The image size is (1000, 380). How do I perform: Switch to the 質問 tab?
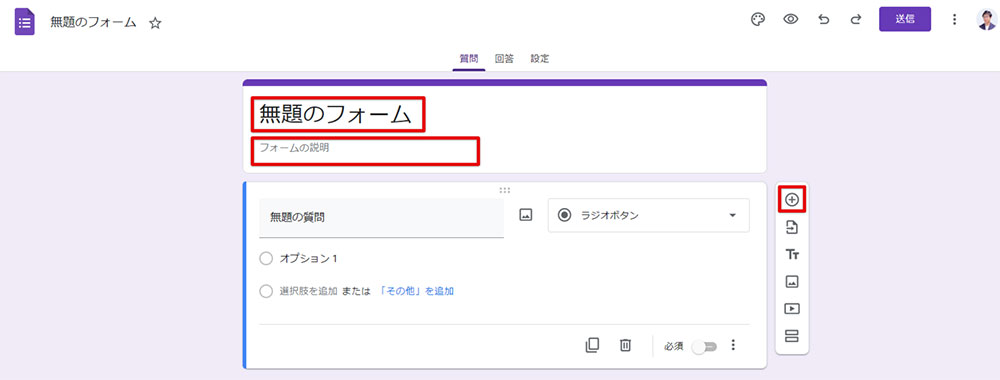pyautogui.click(x=469, y=59)
